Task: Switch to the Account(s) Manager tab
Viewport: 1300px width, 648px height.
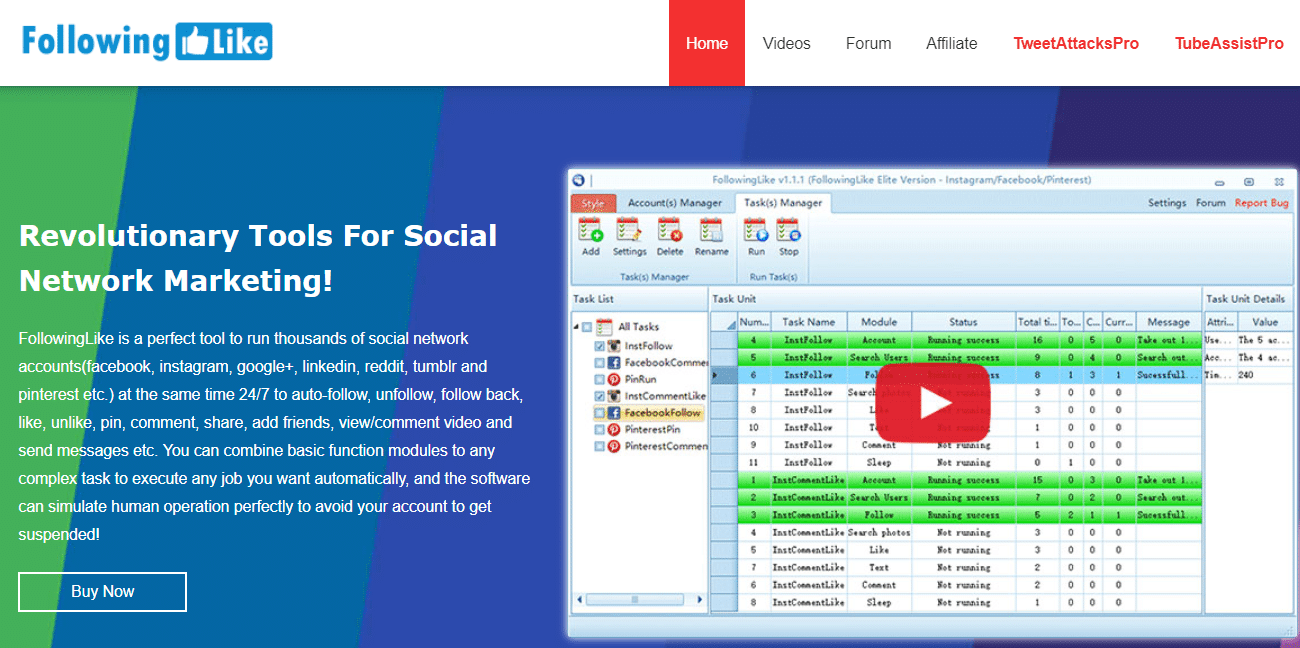Action: (675, 203)
